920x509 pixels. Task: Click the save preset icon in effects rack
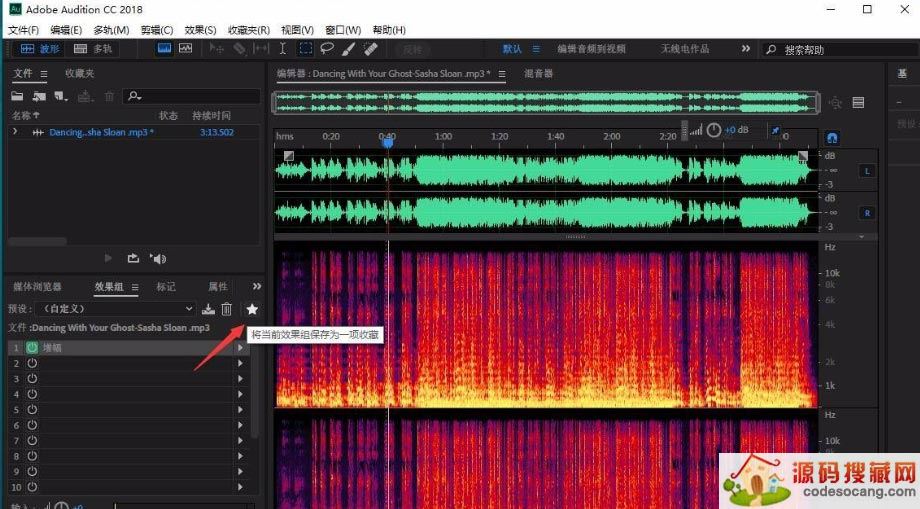[x=209, y=309]
